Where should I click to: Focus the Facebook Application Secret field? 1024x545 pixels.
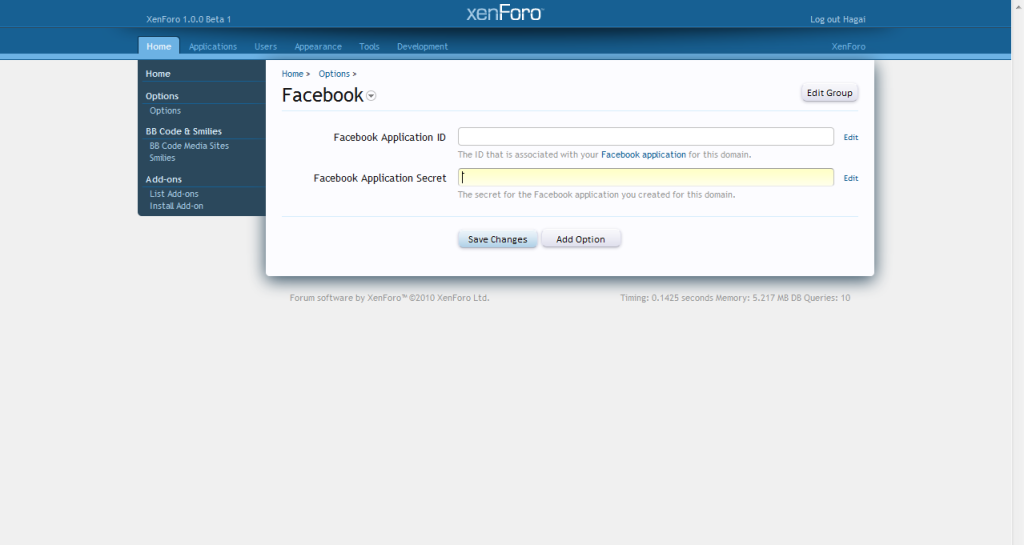[646, 178]
